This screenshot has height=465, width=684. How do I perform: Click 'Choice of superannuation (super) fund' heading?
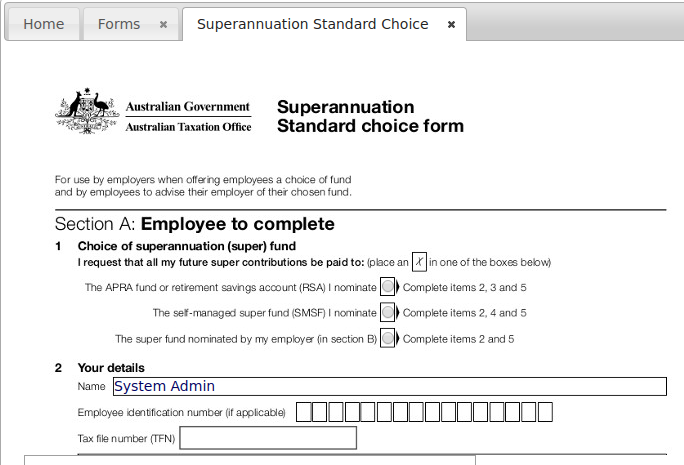point(187,246)
